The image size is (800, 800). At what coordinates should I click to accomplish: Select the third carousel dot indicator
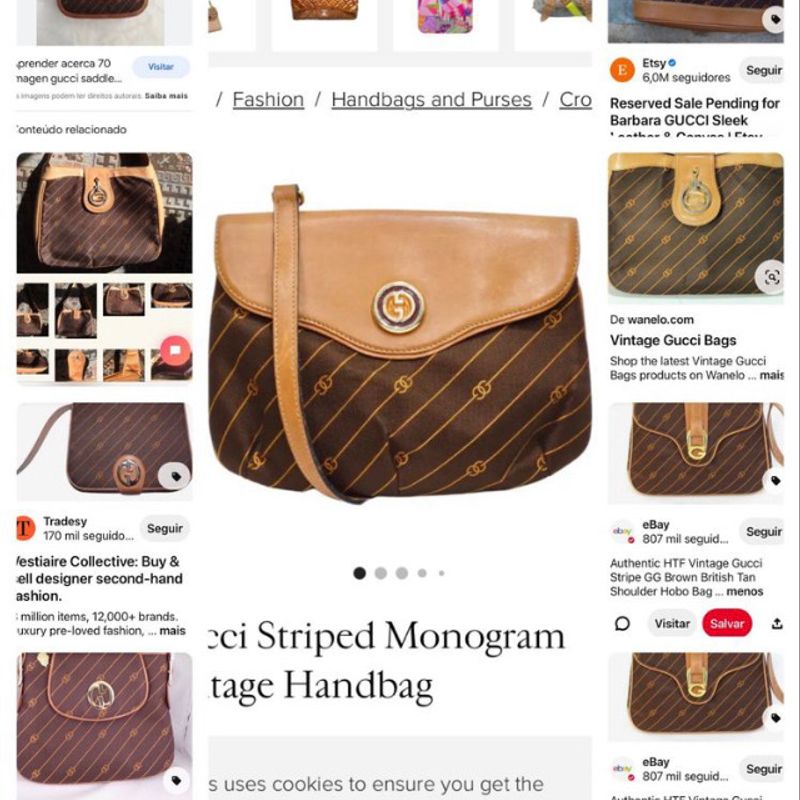tap(402, 573)
